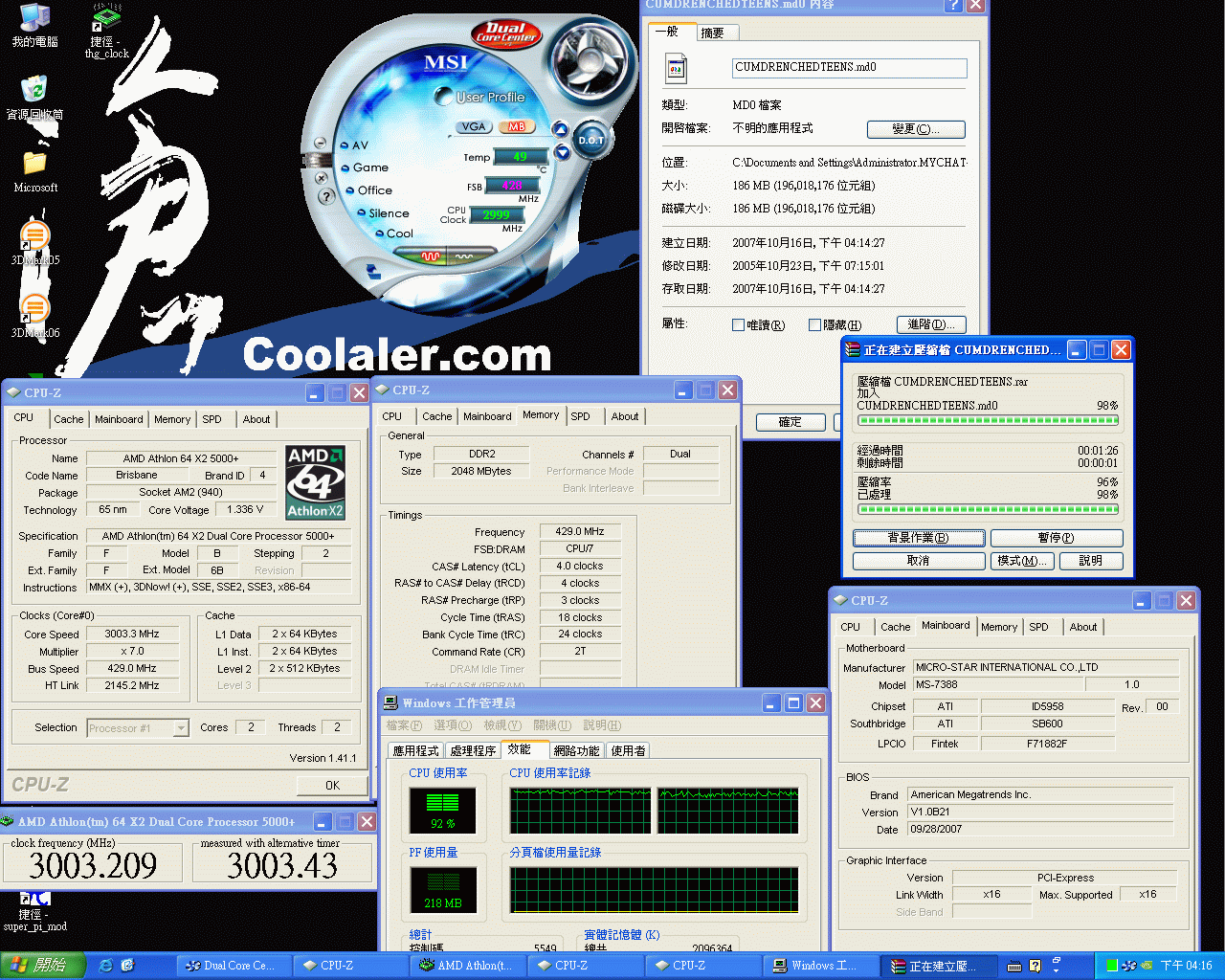
Task: Click the blue down arrow in Dual Core Center
Action: click(563, 152)
